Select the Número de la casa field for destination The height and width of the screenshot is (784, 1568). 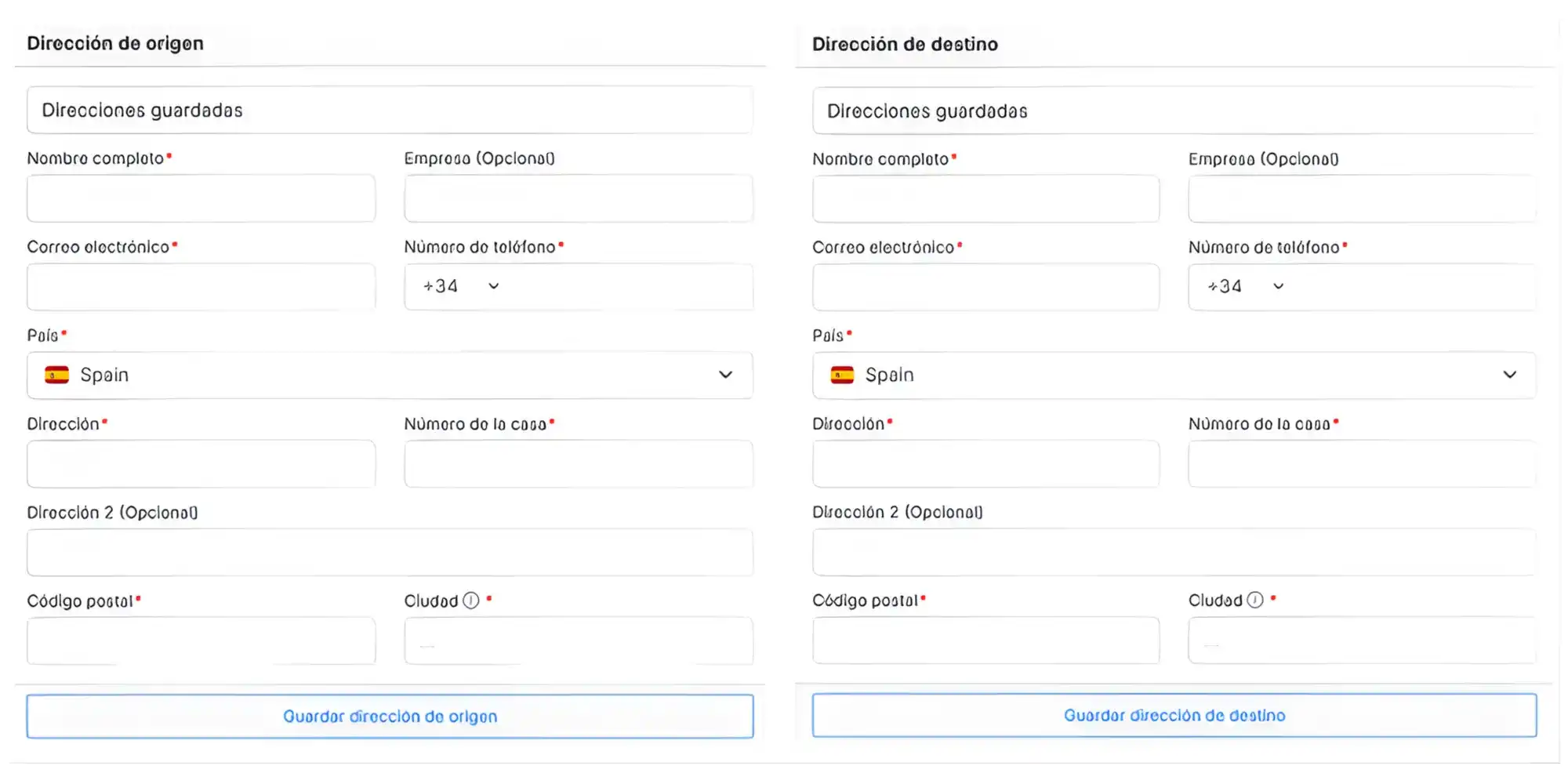1362,463
